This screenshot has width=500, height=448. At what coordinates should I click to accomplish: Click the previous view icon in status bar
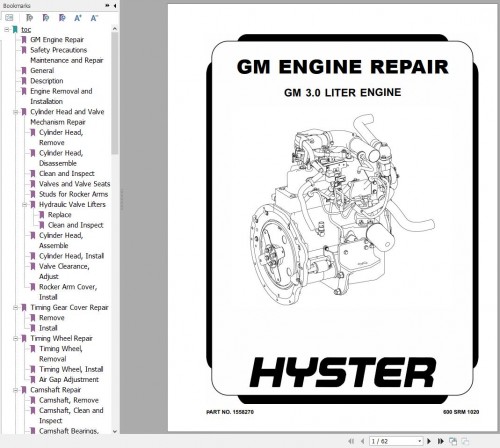pyautogui.click(x=453, y=441)
